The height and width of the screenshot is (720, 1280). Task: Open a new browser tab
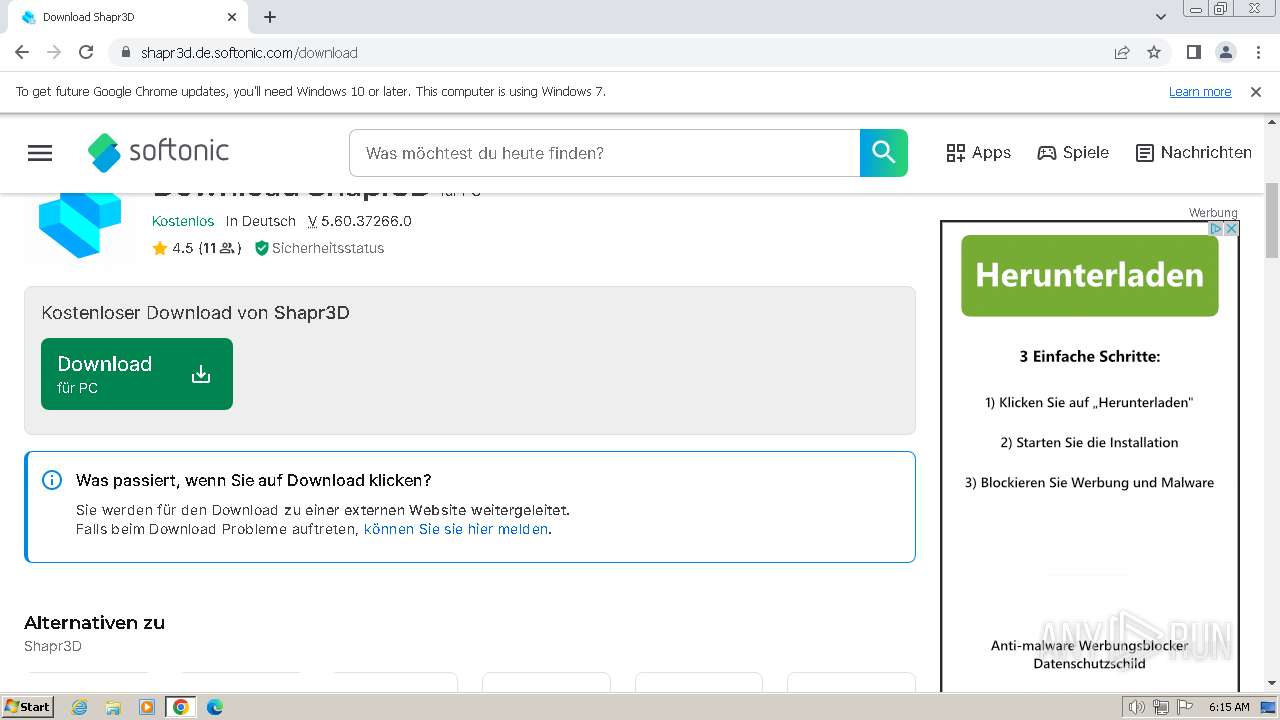270,17
